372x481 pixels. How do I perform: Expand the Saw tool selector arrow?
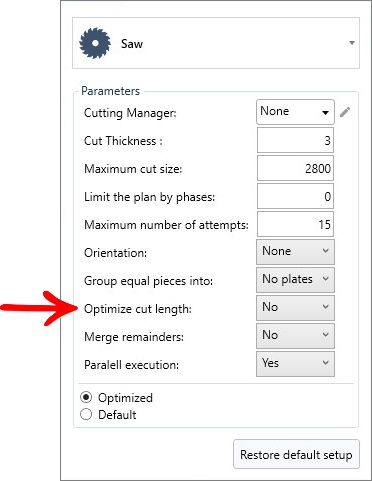(352, 43)
